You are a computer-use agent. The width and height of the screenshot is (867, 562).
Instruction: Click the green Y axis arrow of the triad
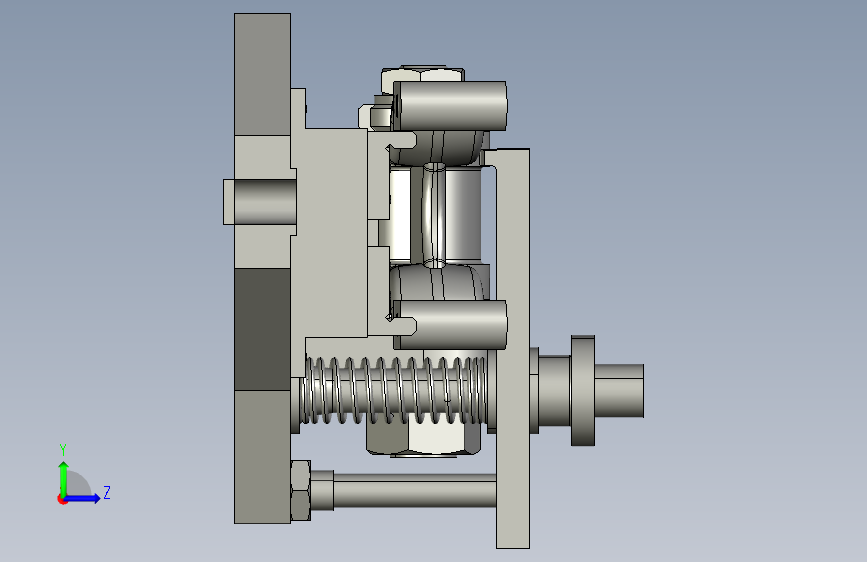[x=64, y=478]
